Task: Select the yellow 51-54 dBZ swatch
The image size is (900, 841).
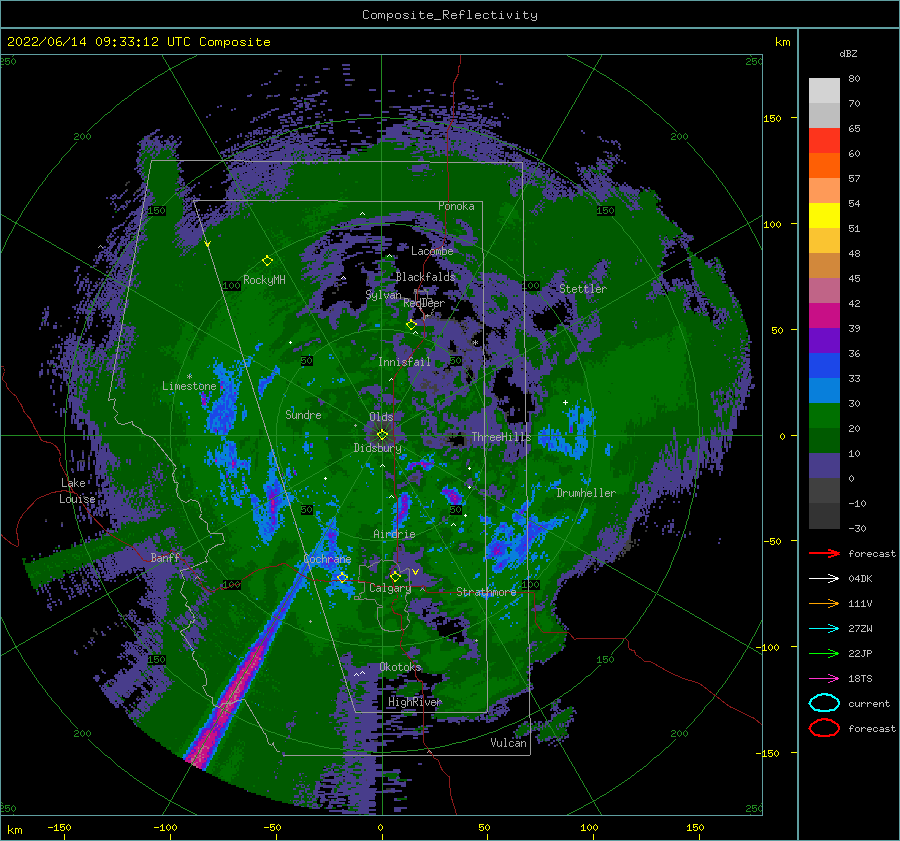Action: 824,216
